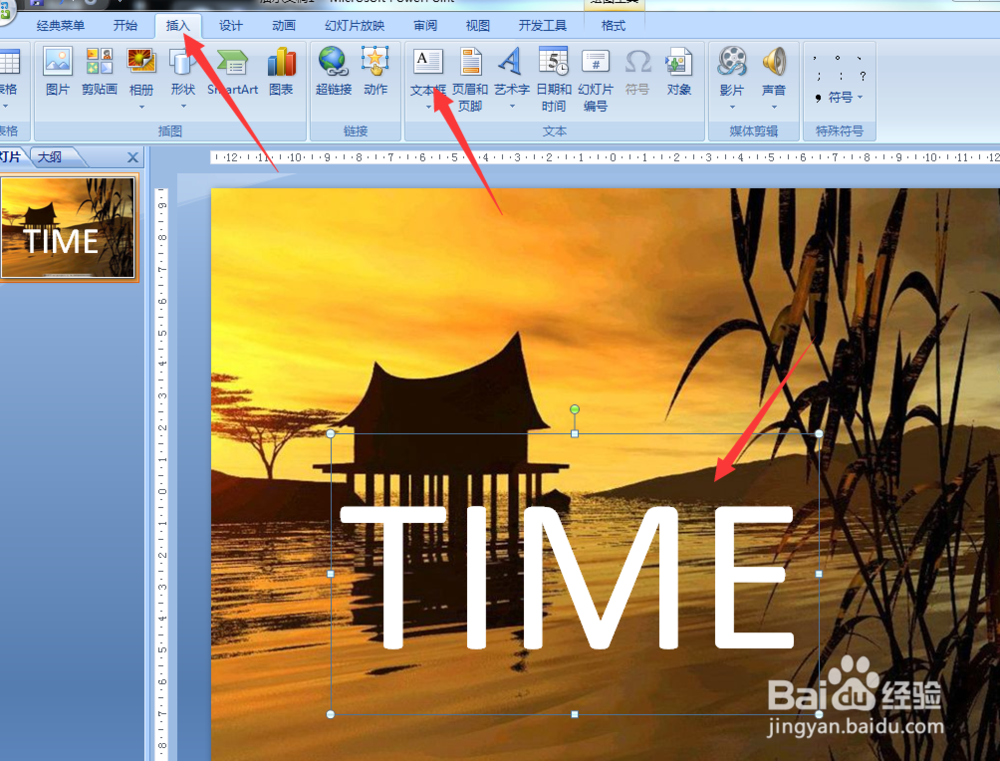
Task: Insert the question mark special symbol
Action: tap(862, 76)
